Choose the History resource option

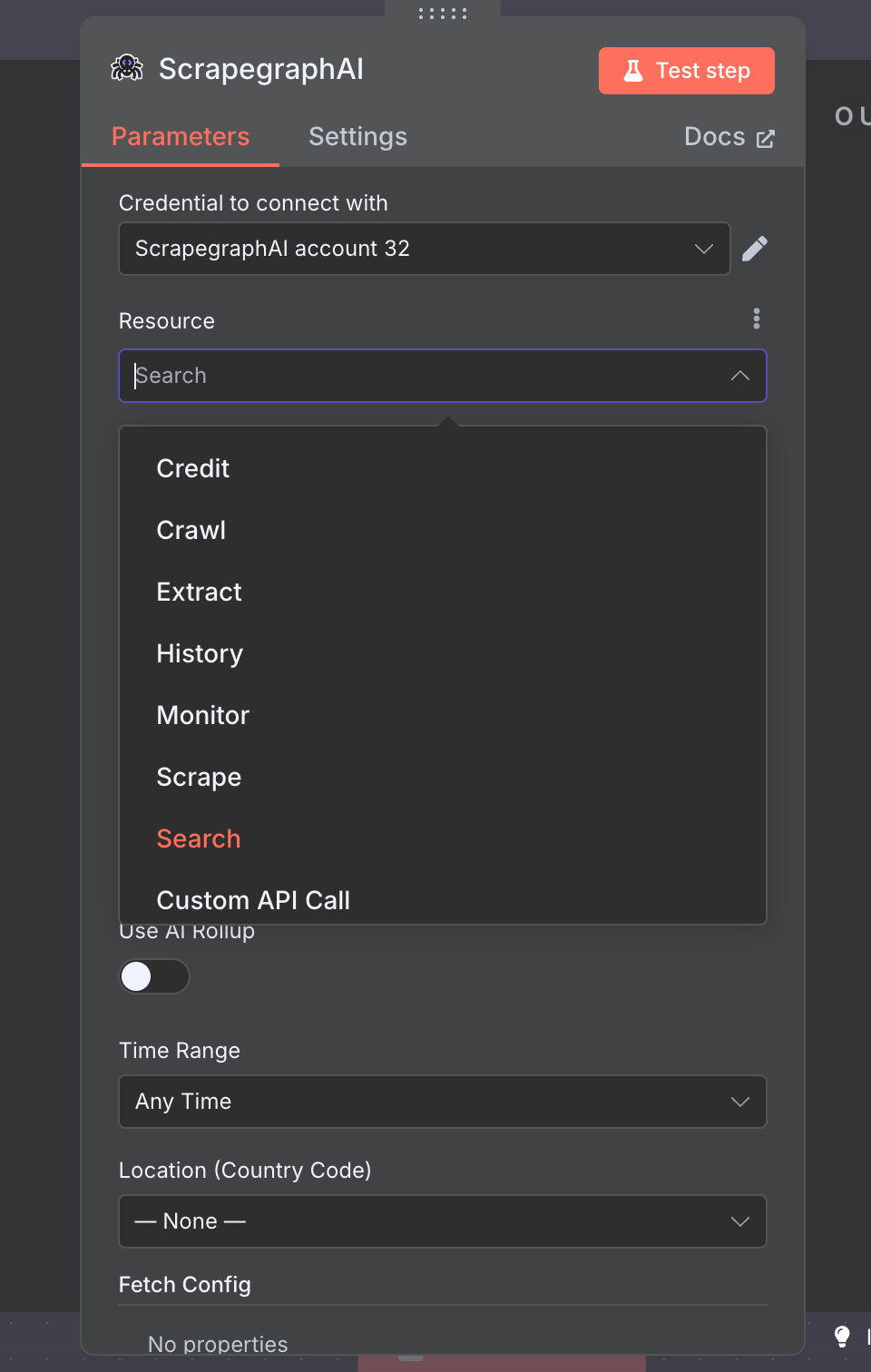pos(442,653)
